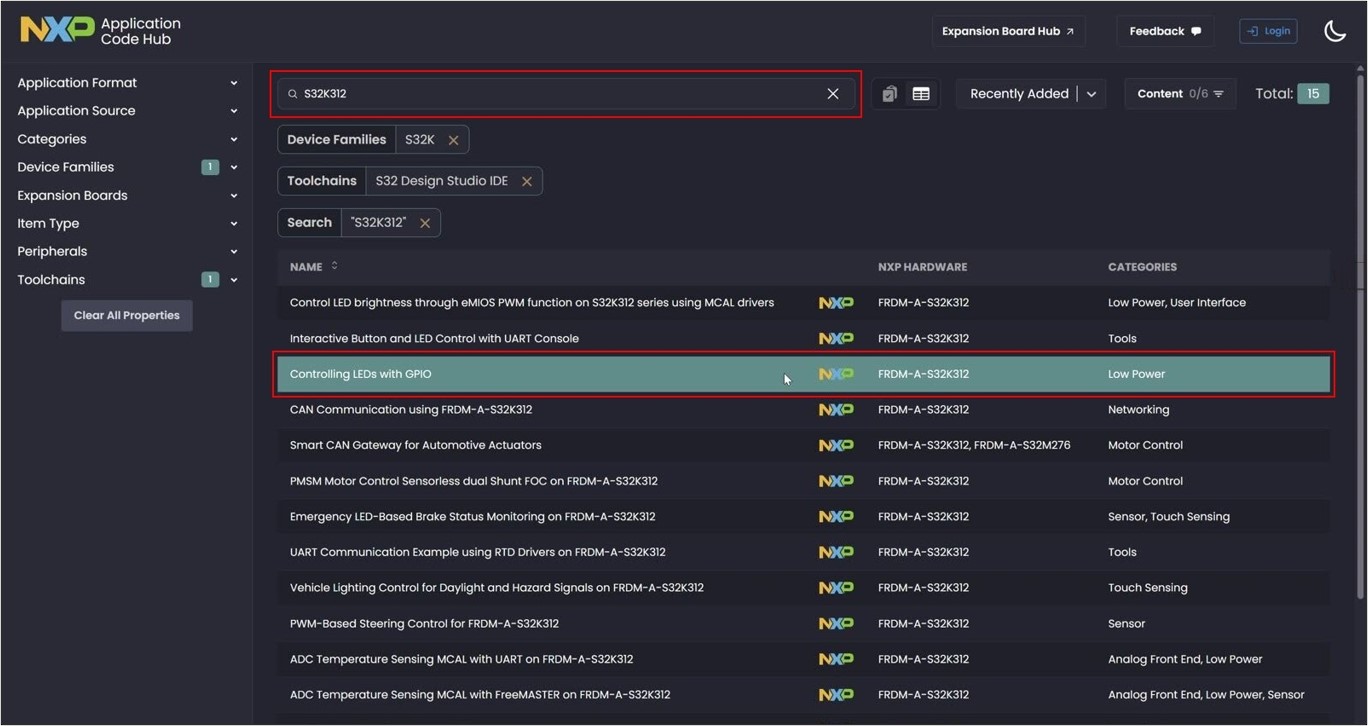The image size is (1368, 726).
Task: Switch to table view layout icon
Action: (x=921, y=94)
